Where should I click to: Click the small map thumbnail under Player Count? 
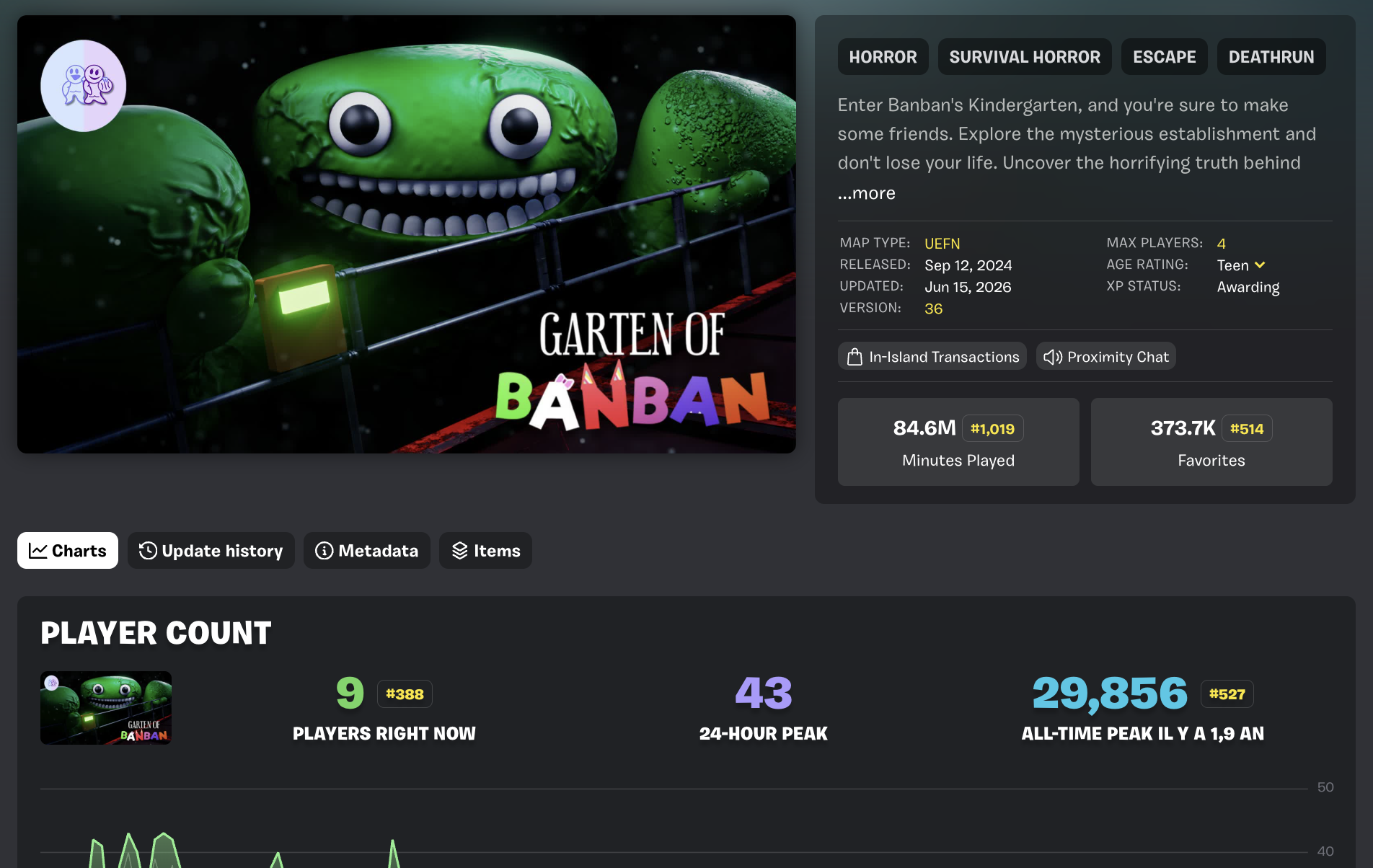click(x=106, y=708)
